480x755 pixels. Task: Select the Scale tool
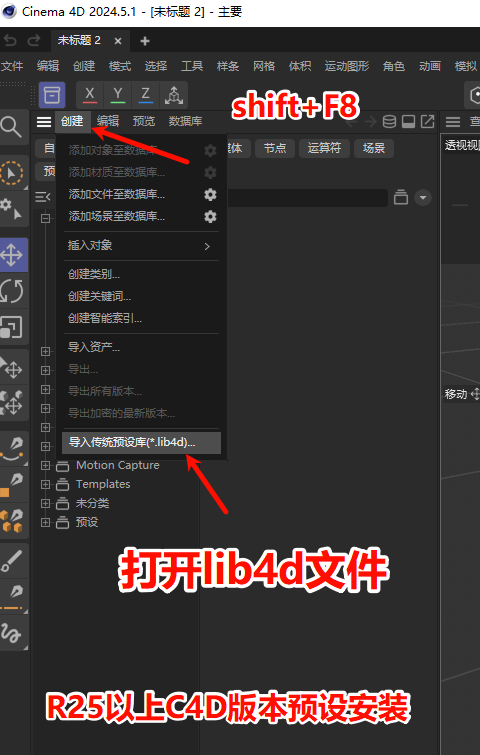12,326
